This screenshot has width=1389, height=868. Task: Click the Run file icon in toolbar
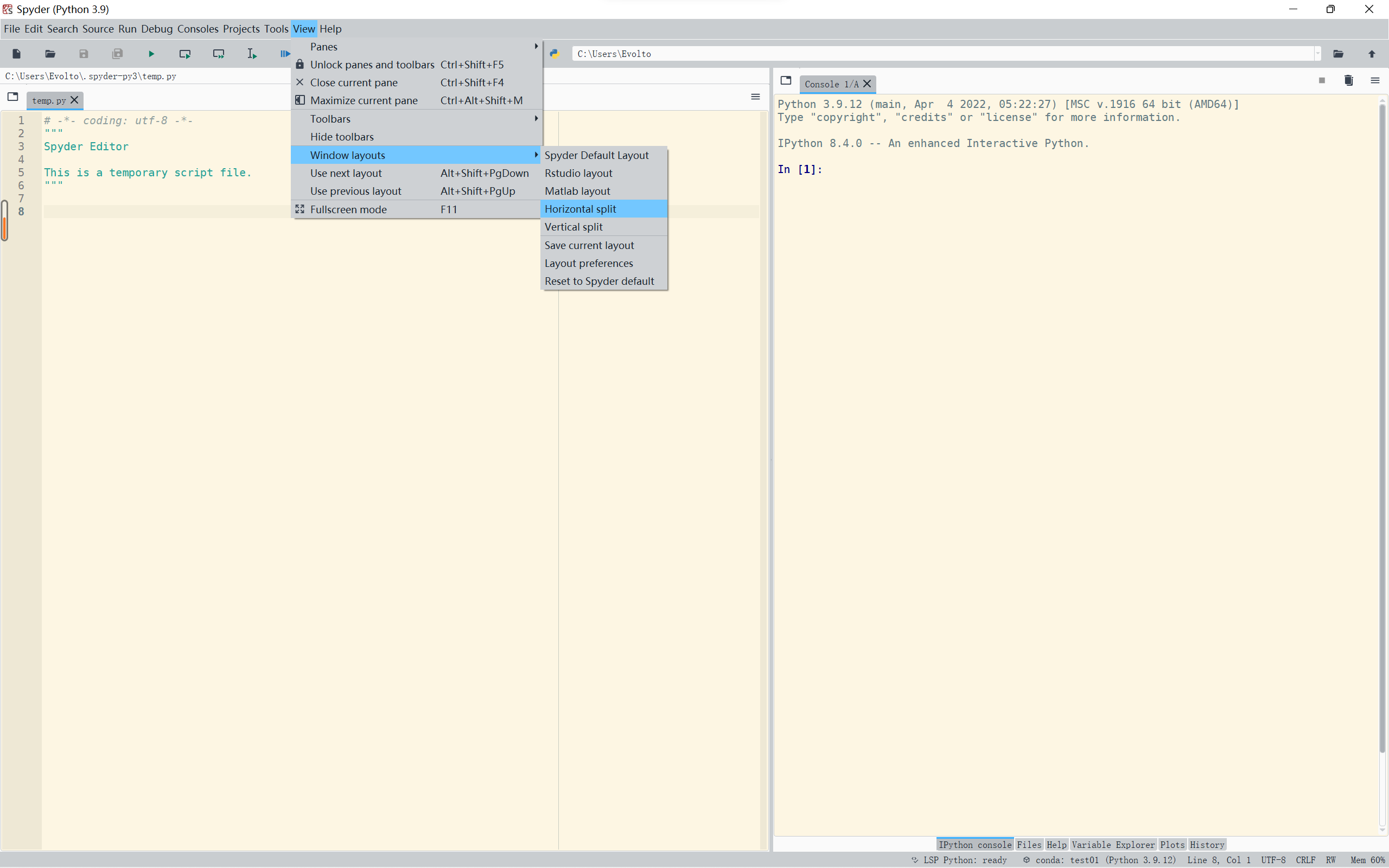pos(151,53)
